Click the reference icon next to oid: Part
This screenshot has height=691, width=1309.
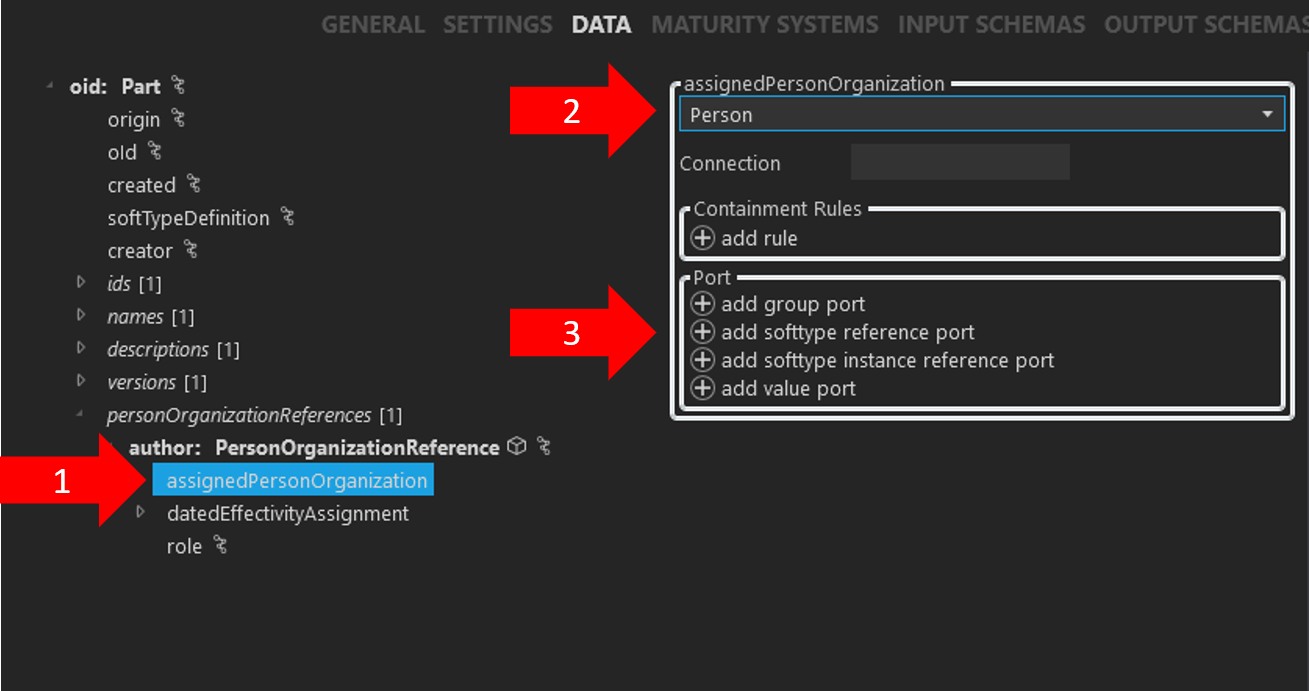[x=177, y=86]
